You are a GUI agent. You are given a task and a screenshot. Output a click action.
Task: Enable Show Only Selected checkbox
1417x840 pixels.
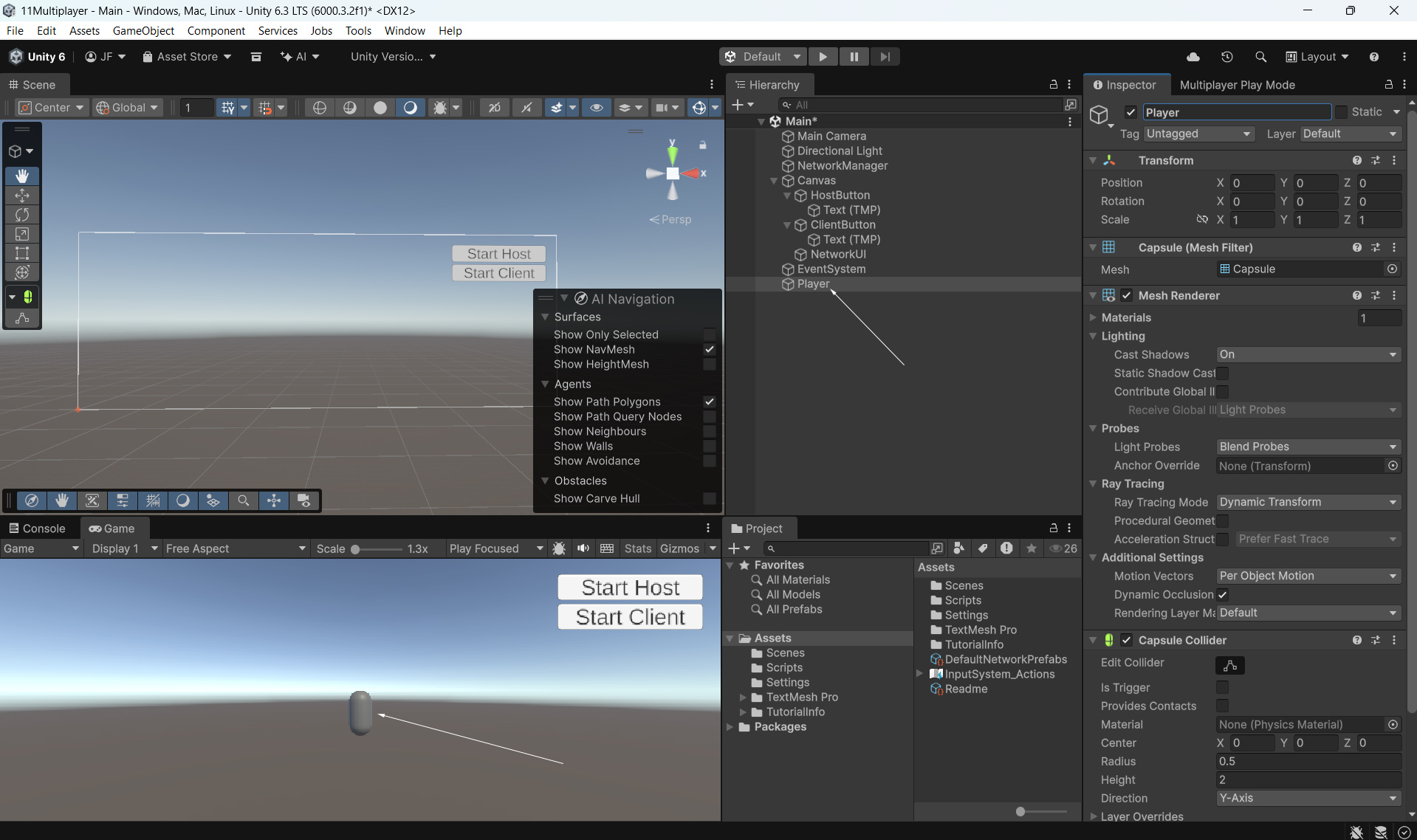point(709,334)
